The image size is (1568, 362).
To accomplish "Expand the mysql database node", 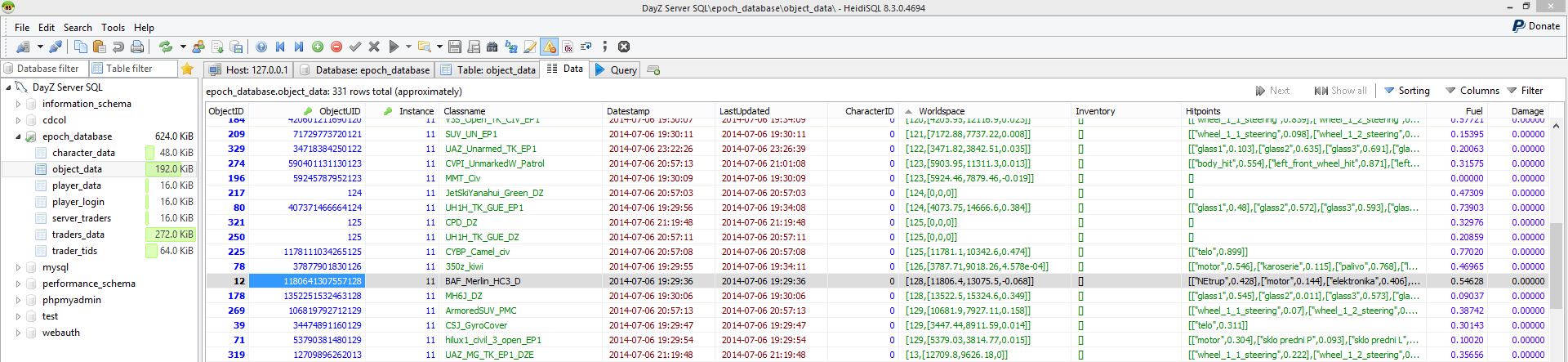I will click(18, 267).
